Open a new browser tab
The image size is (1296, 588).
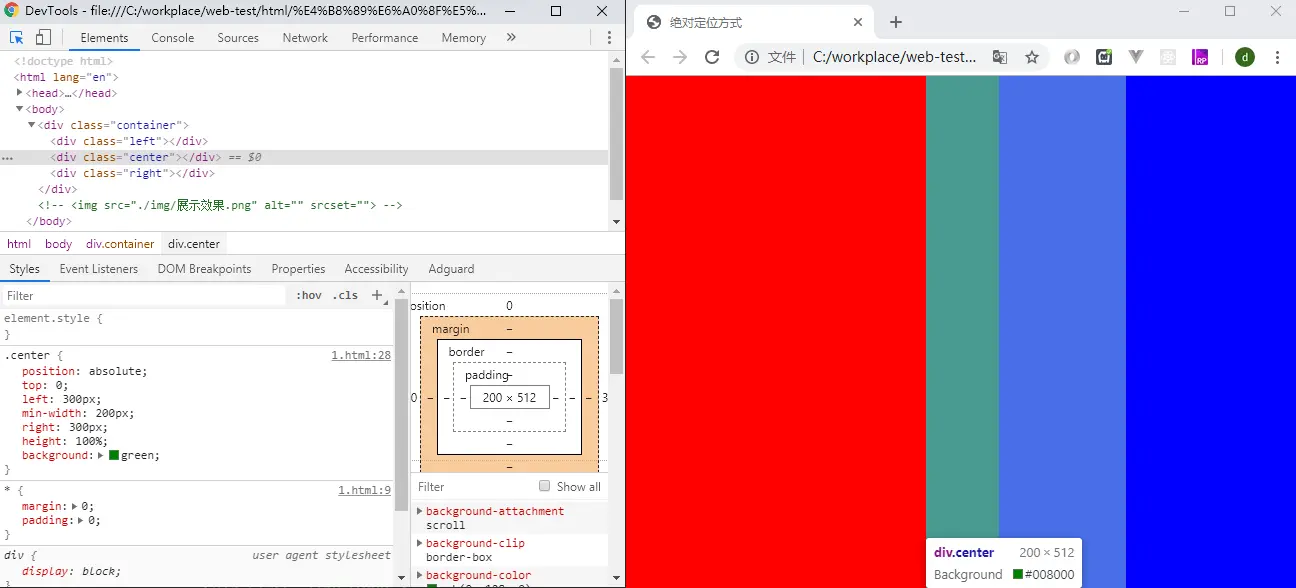coord(896,22)
